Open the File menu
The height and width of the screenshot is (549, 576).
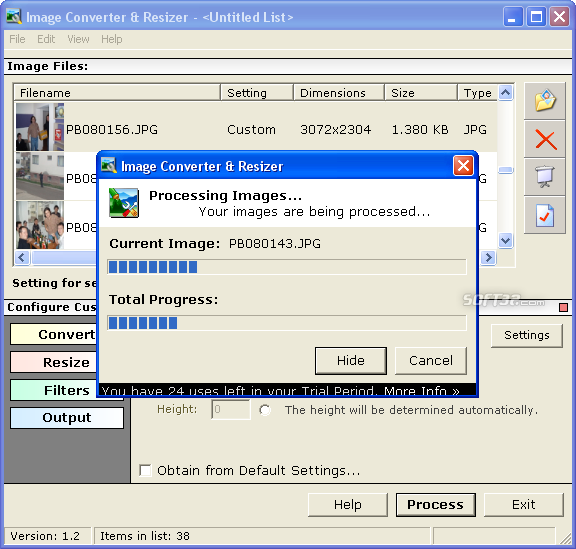(17, 39)
